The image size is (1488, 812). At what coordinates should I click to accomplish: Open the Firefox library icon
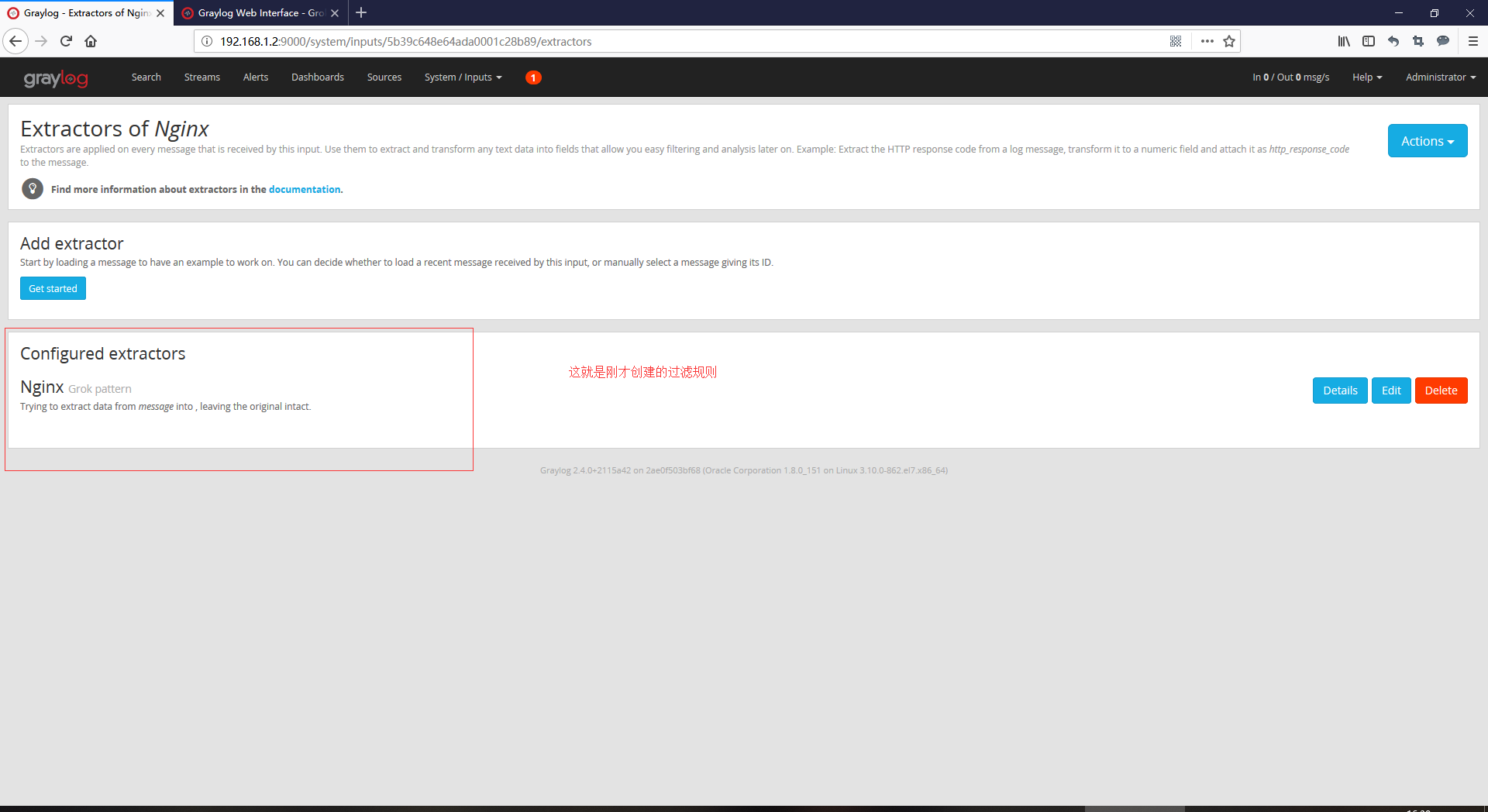(x=1344, y=41)
